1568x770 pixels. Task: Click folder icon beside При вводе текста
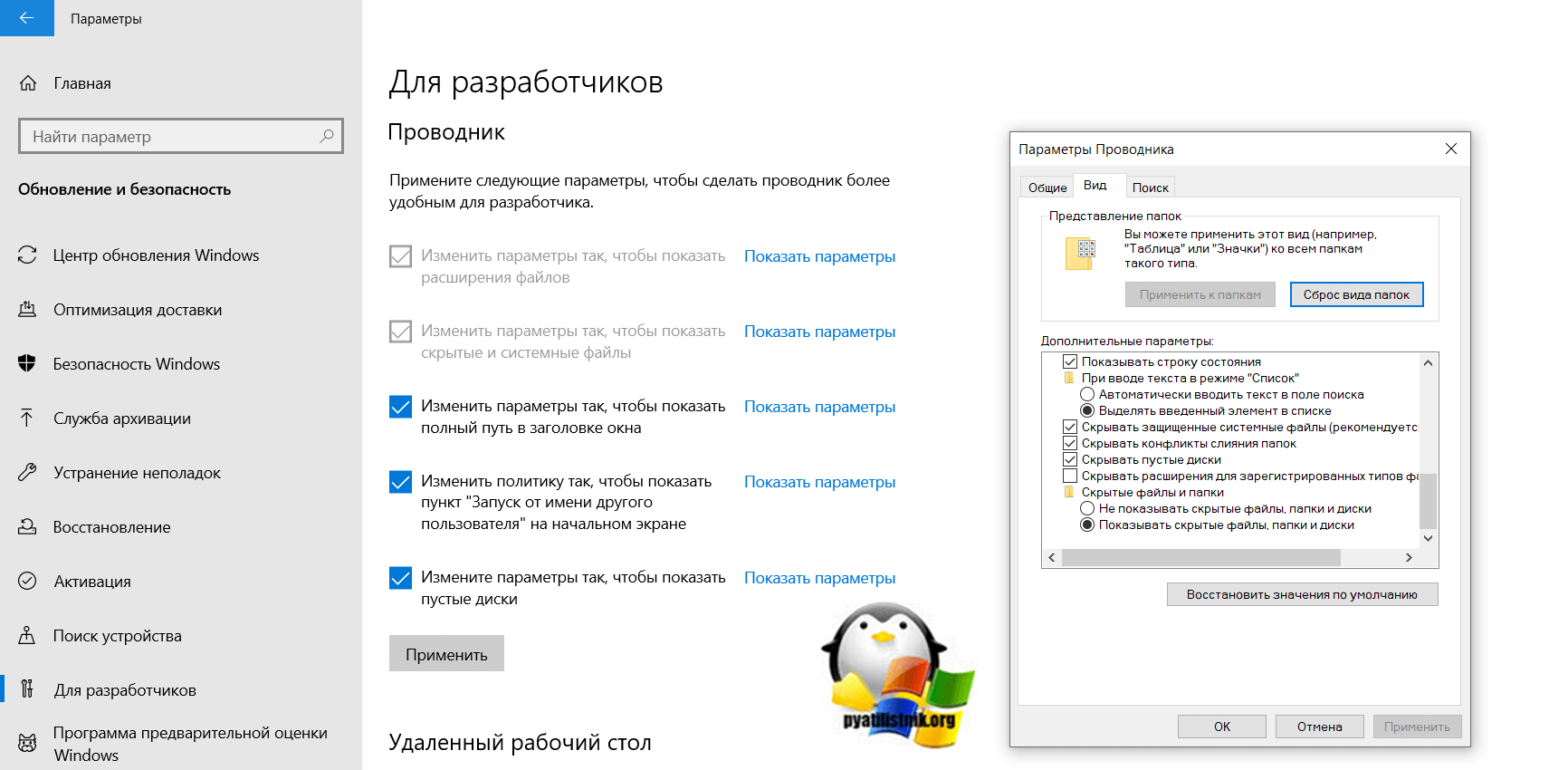tap(1069, 378)
